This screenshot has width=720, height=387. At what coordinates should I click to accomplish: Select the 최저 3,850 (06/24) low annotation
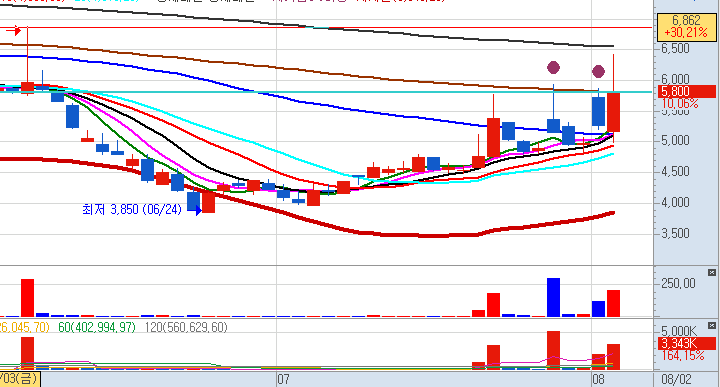point(132,210)
